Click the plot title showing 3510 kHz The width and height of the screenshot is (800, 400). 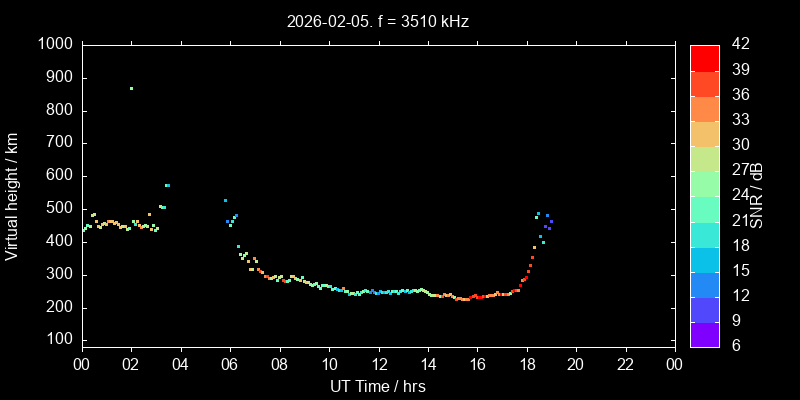click(377, 20)
